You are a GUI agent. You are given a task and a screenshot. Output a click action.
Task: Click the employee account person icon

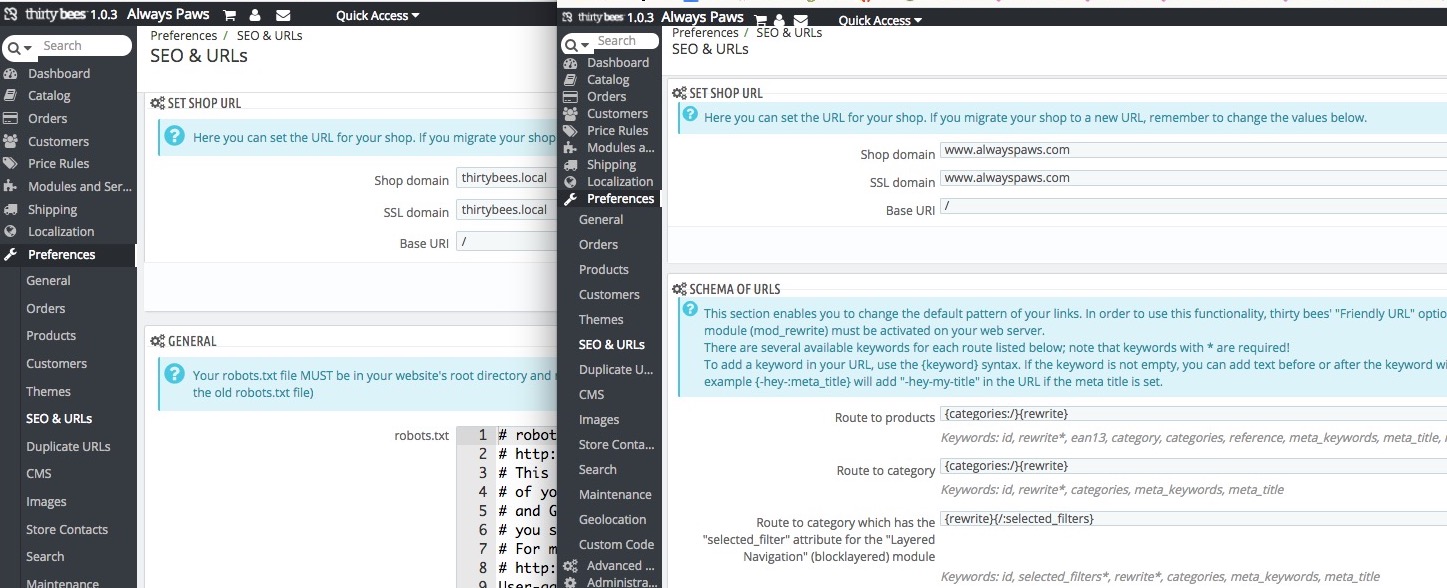pyautogui.click(x=255, y=15)
